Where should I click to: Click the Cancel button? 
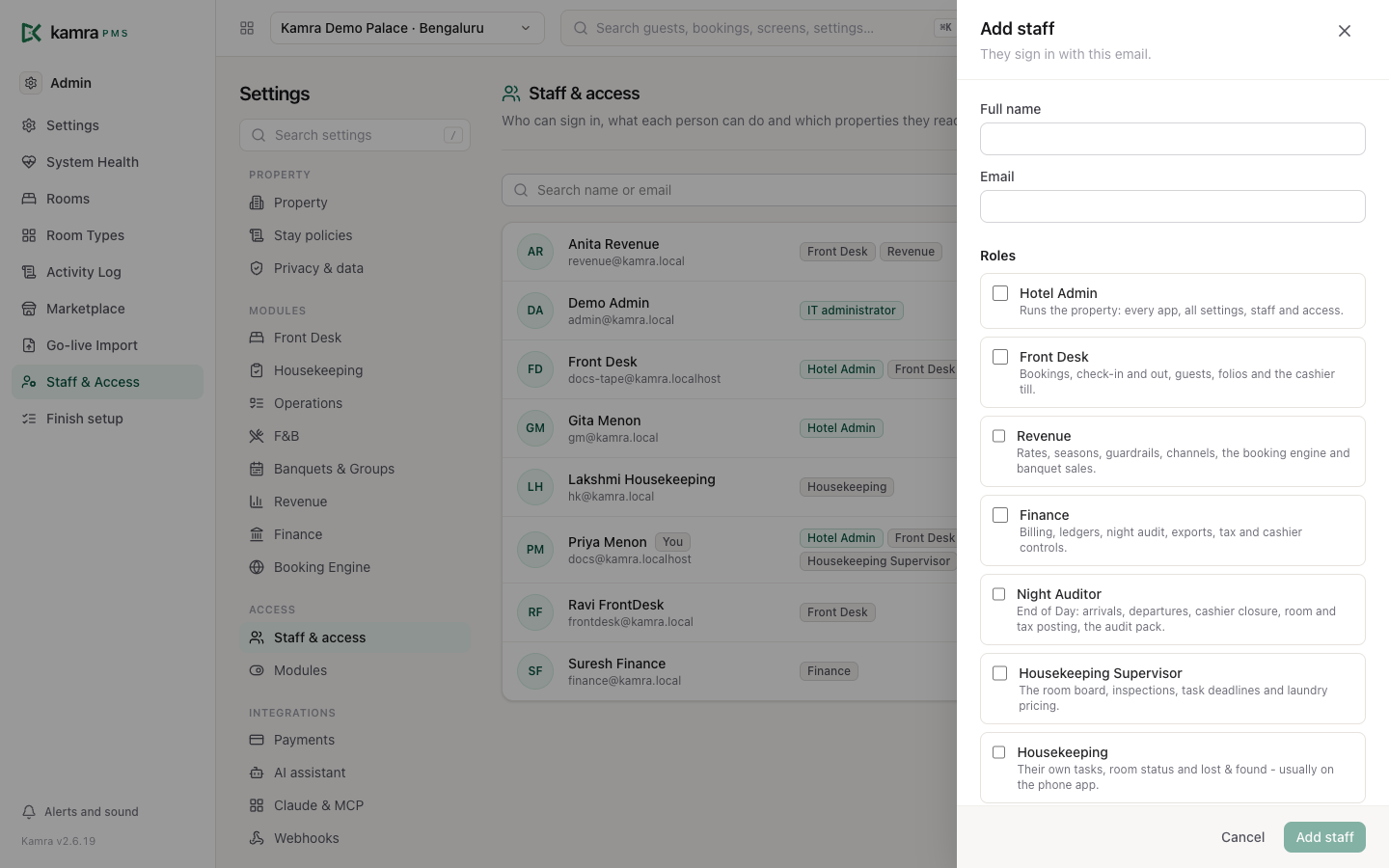click(x=1242, y=837)
